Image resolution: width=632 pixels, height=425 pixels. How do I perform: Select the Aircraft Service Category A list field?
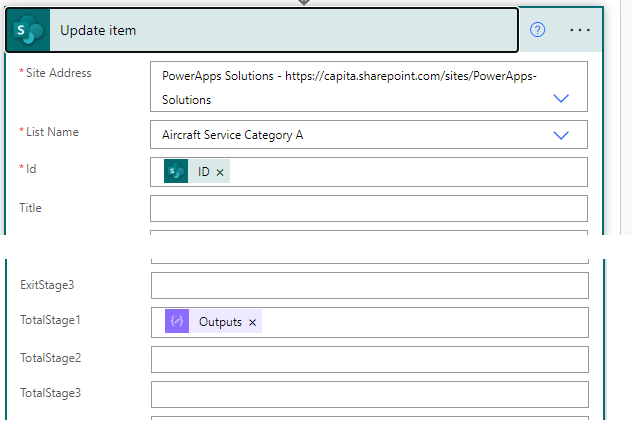coord(368,135)
